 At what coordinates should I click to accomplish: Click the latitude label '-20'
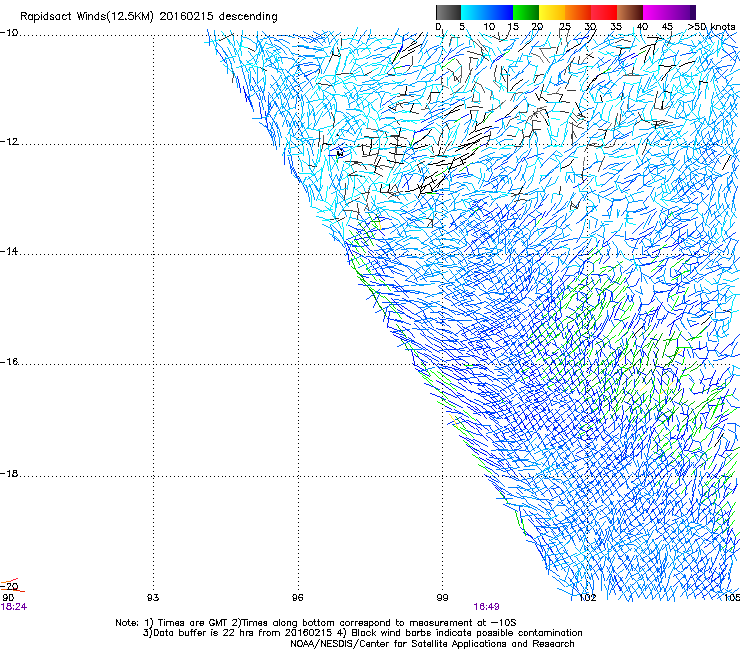click(9, 586)
